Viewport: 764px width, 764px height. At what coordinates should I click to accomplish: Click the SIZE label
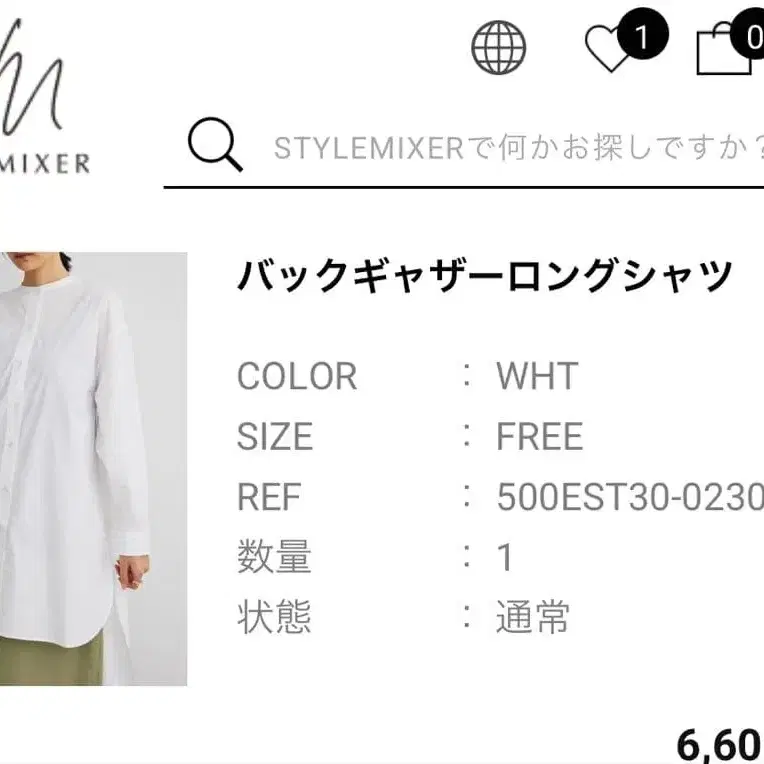point(275,436)
